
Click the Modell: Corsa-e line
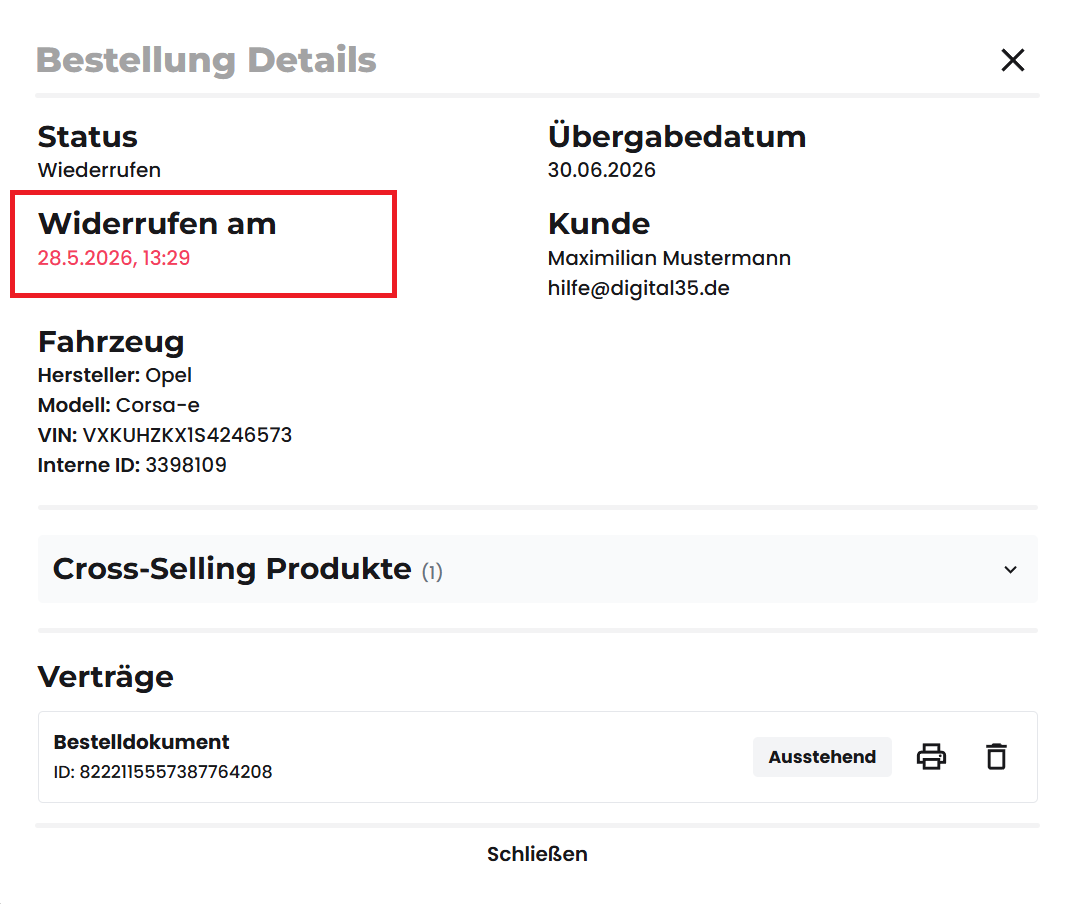coord(119,406)
